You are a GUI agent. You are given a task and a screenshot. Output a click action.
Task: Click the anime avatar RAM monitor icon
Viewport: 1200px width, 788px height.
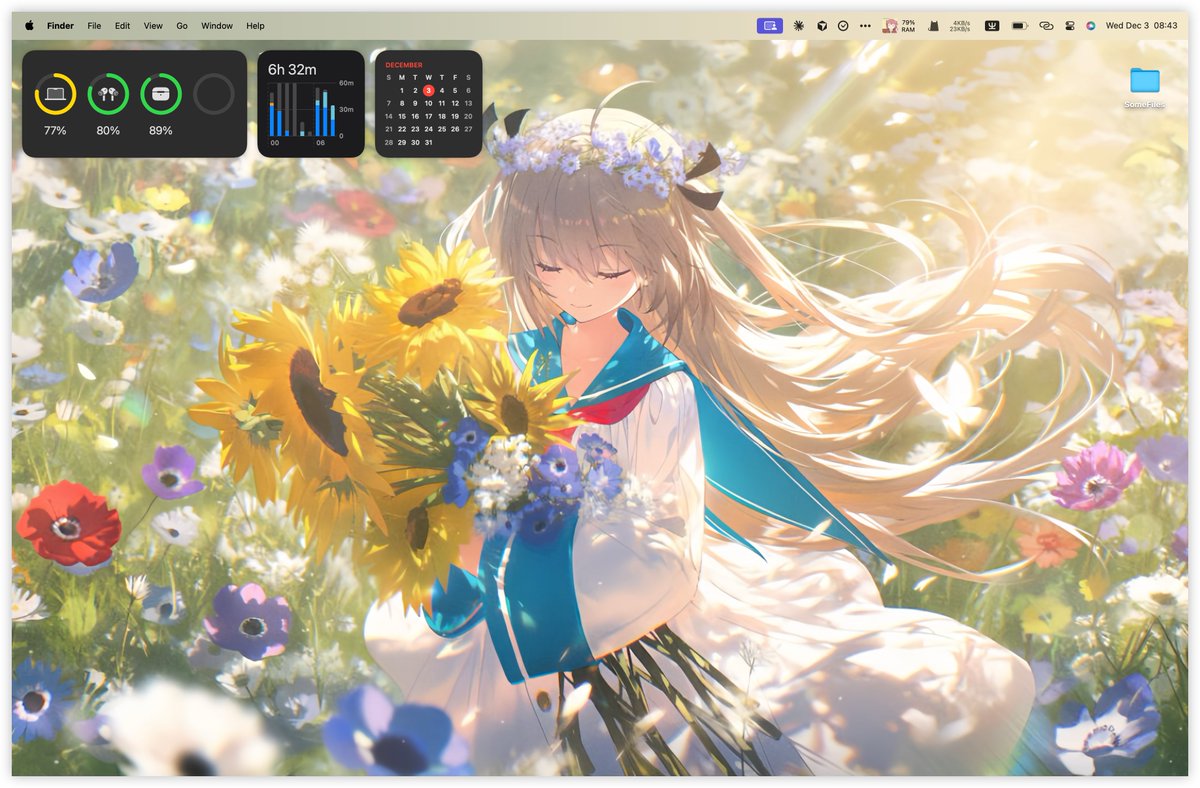pyautogui.click(x=889, y=26)
